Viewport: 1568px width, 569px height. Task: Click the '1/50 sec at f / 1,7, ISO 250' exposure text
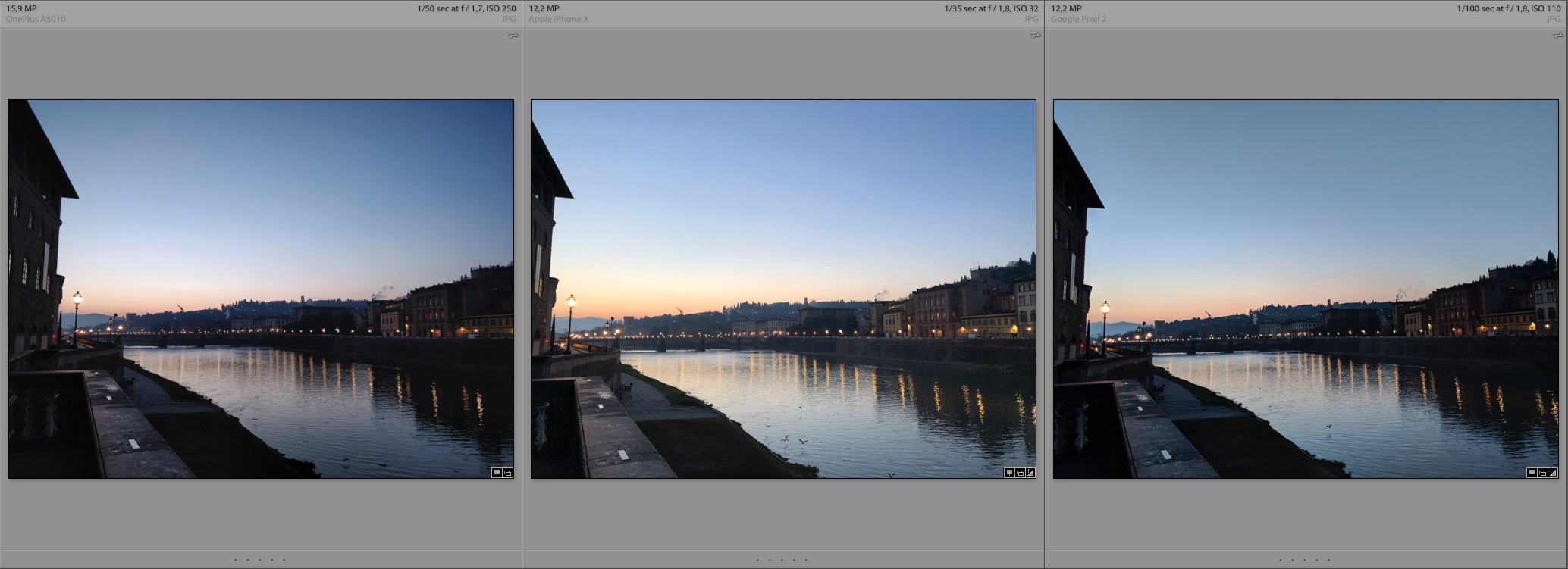coord(466,8)
